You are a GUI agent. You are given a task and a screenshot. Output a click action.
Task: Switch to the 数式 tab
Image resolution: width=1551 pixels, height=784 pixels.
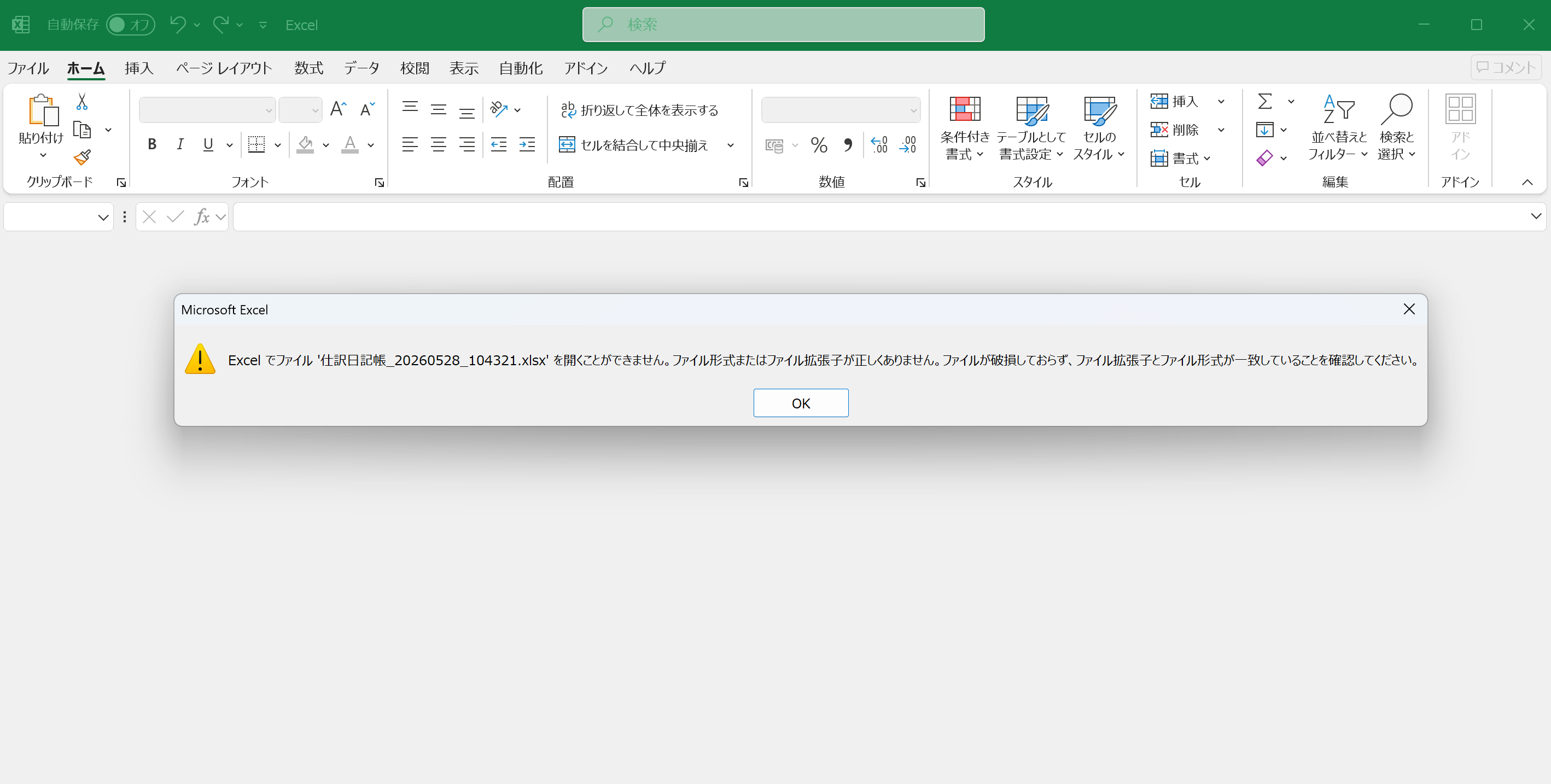click(309, 68)
